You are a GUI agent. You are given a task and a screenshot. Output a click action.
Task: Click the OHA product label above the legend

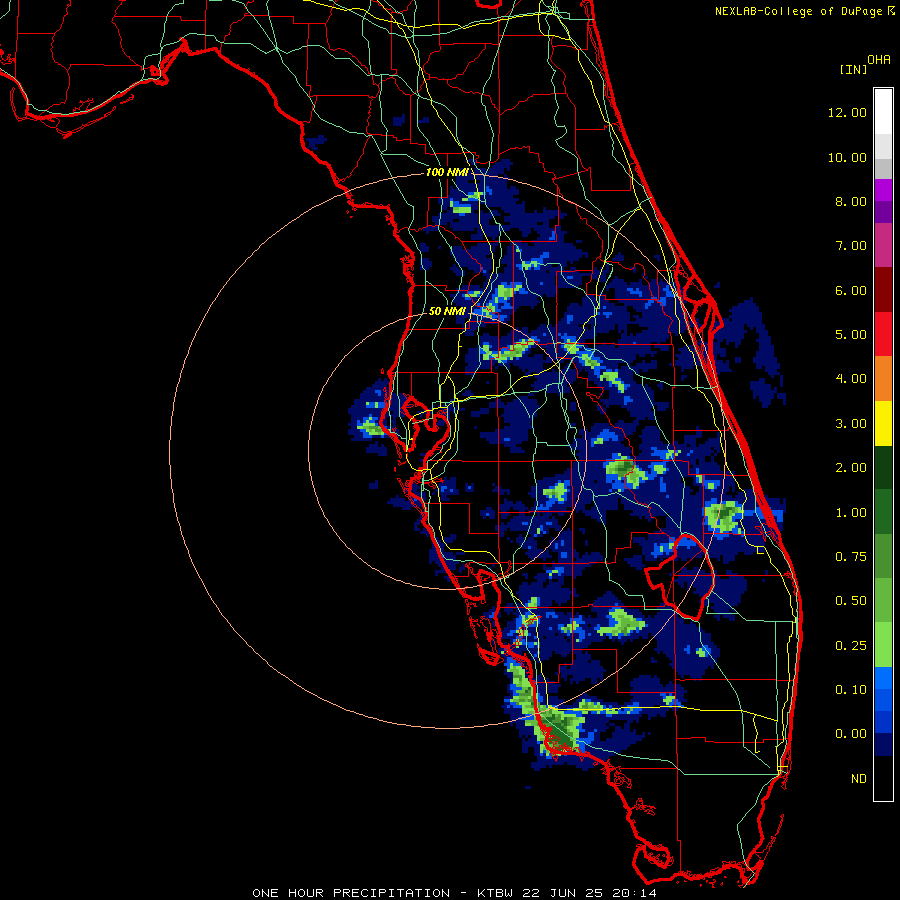(x=879, y=60)
